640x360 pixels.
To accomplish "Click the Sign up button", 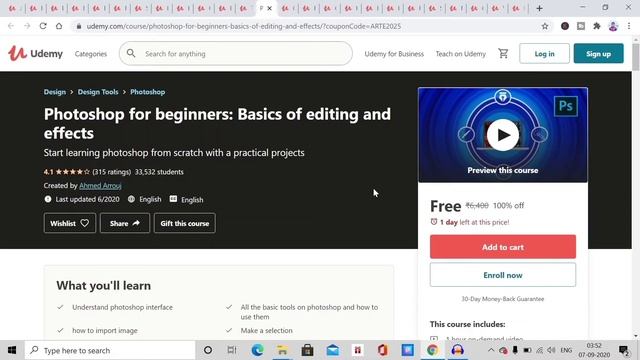I will (x=598, y=53).
